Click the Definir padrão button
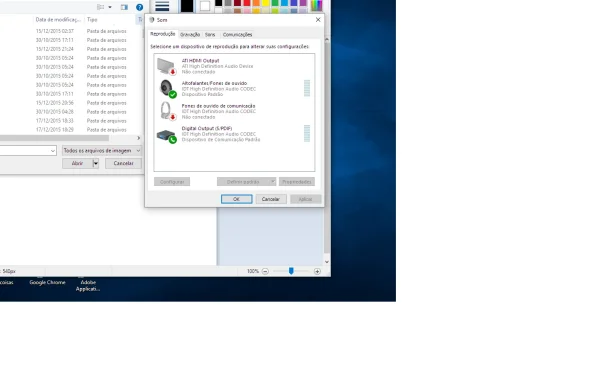 click(x=243, y=182)
